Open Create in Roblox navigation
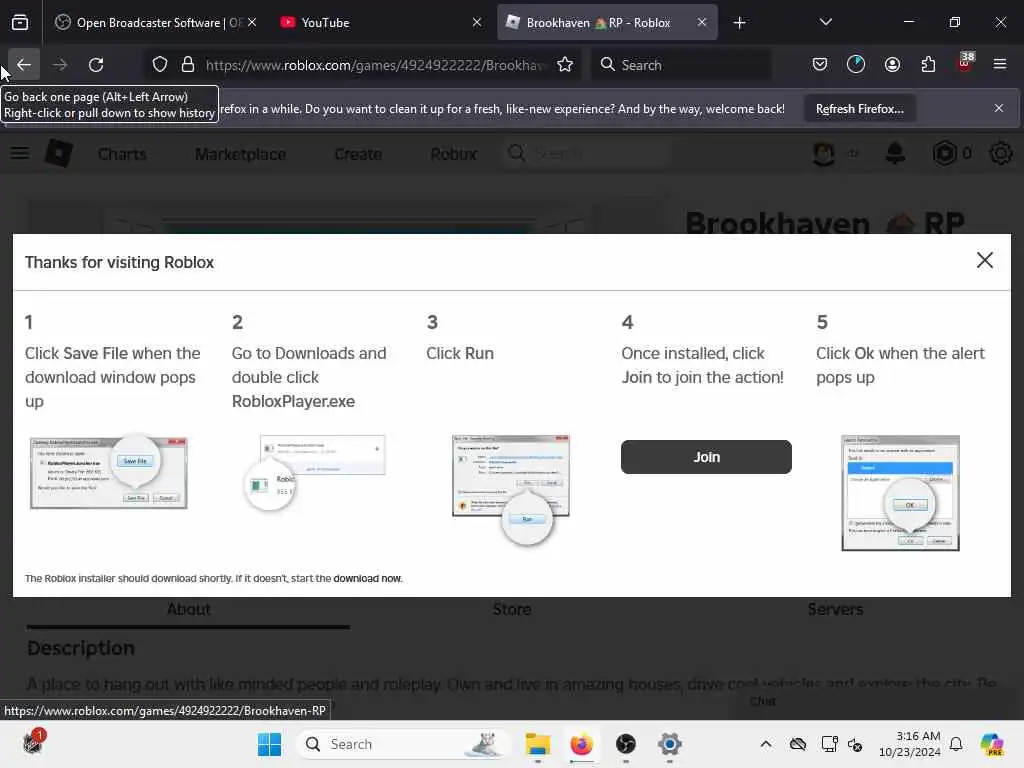 point(358,154)
